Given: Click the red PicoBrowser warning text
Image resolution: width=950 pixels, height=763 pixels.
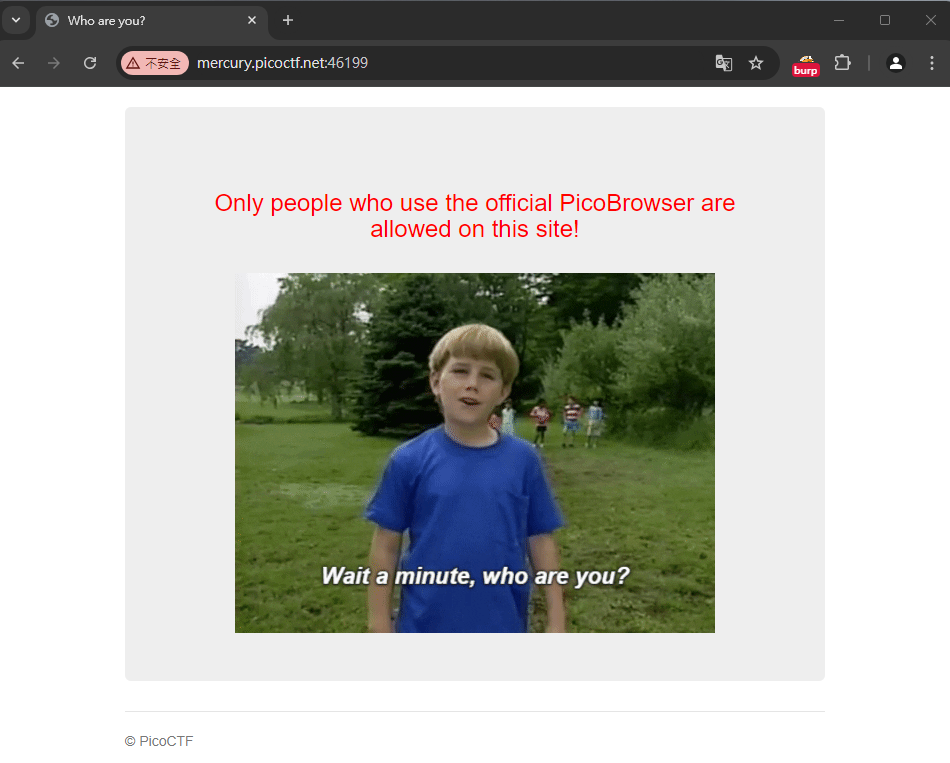Looking at the screenshot, I should click(x=474, y=216).
